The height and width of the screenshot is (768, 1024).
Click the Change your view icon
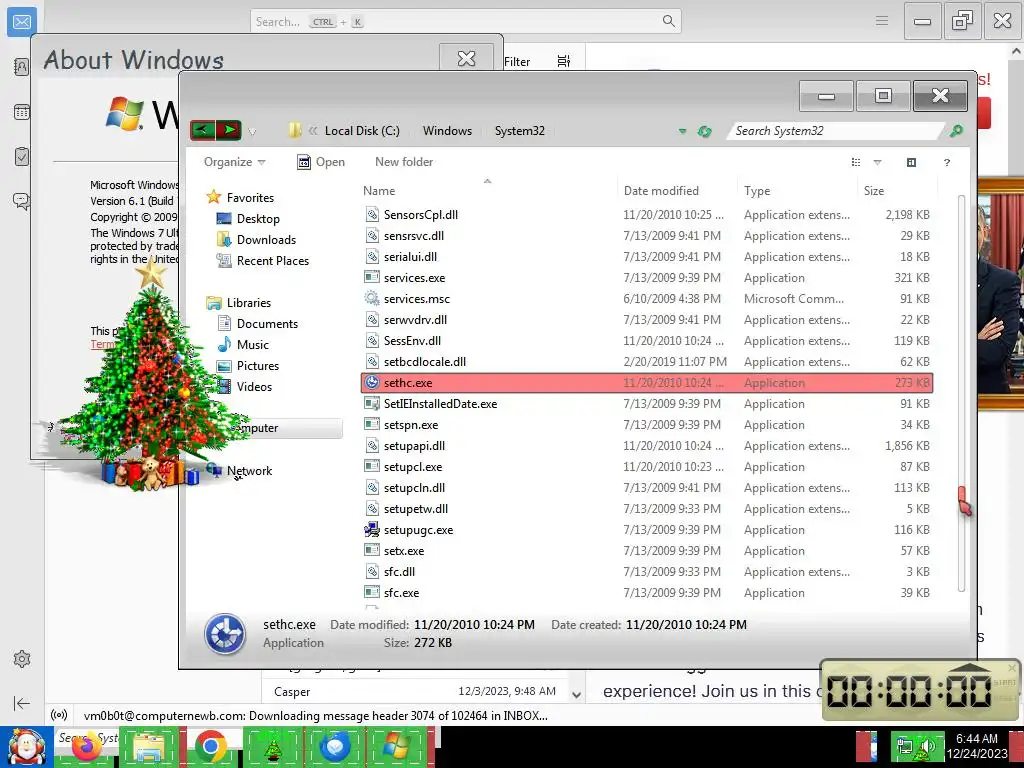pyautogui.click(x=856, y=162)
